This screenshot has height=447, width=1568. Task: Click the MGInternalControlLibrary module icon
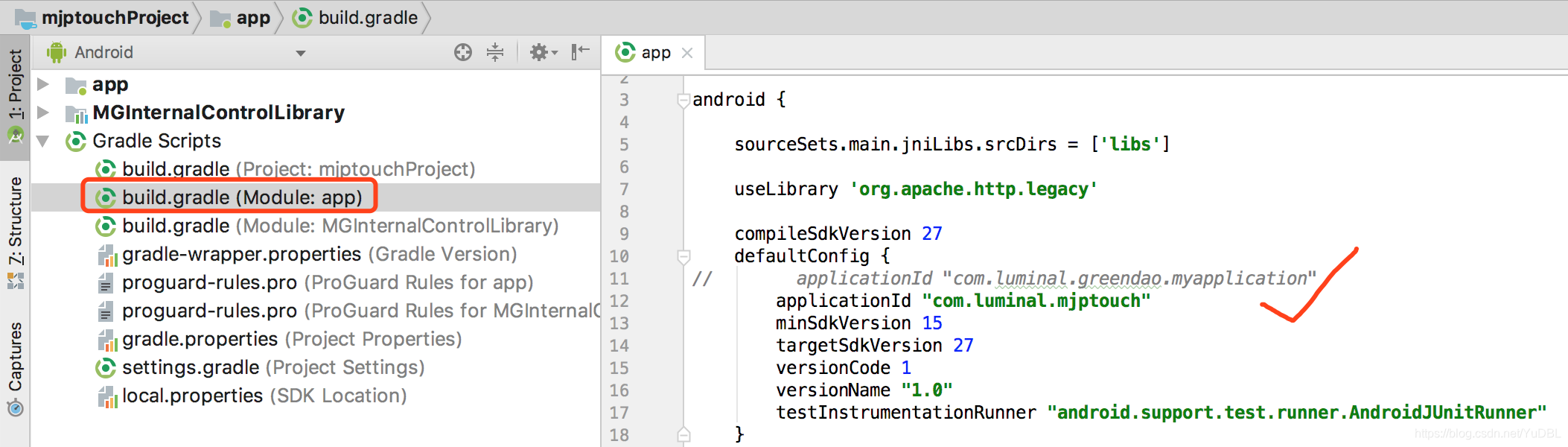(76, 113)
